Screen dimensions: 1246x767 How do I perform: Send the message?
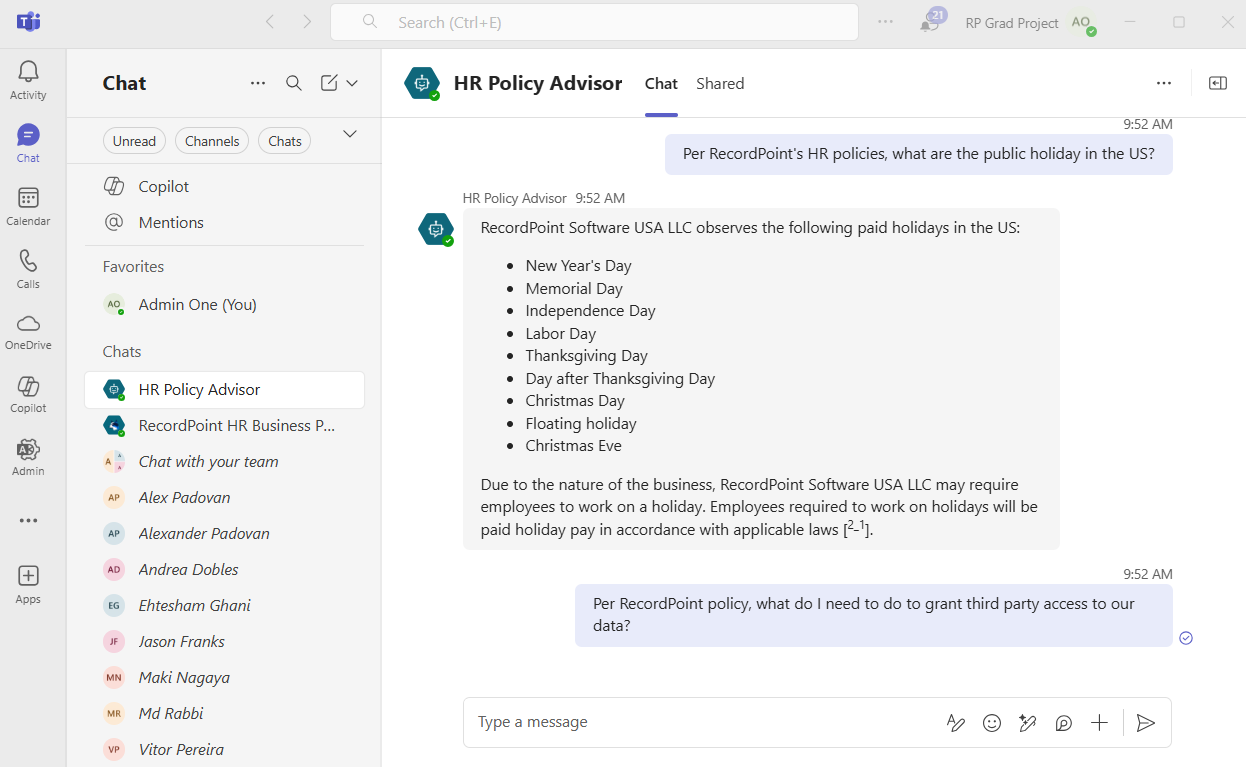tap(1146, 723)
